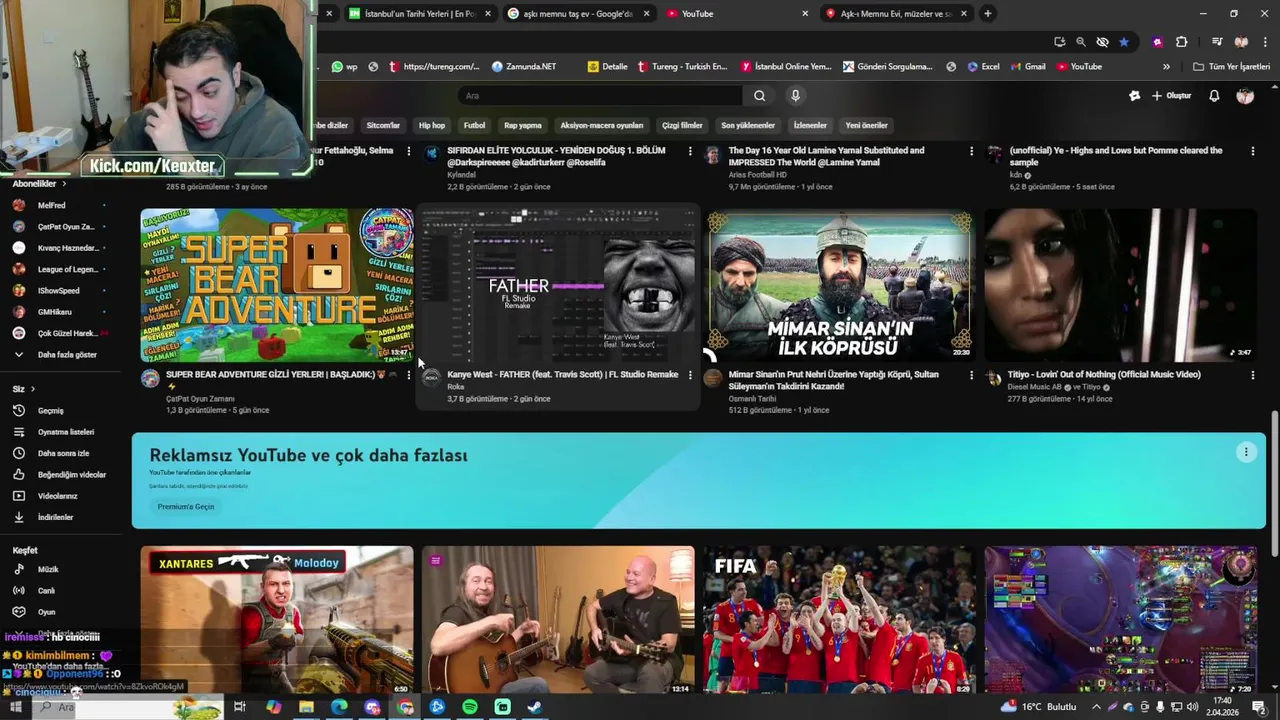Select the Son yüklenenler filter chip

click(748, 126)
